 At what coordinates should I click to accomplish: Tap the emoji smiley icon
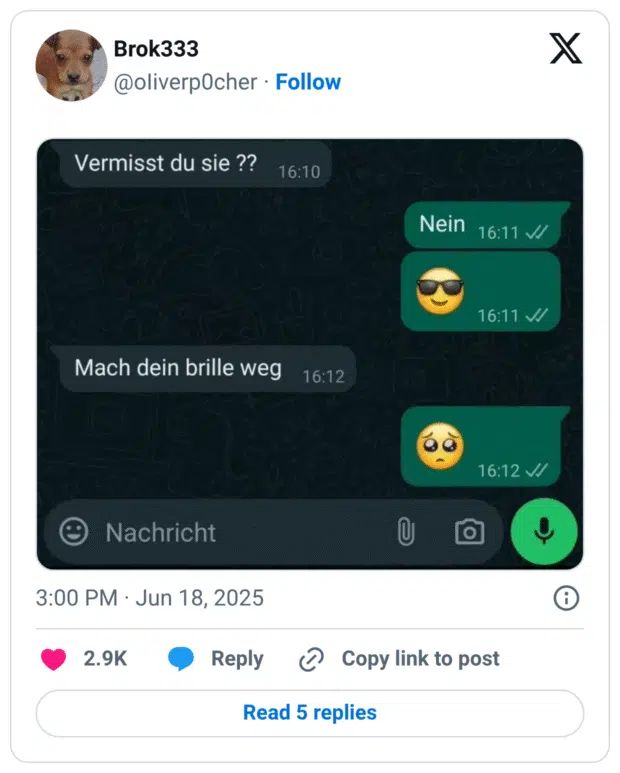[73, 532]
